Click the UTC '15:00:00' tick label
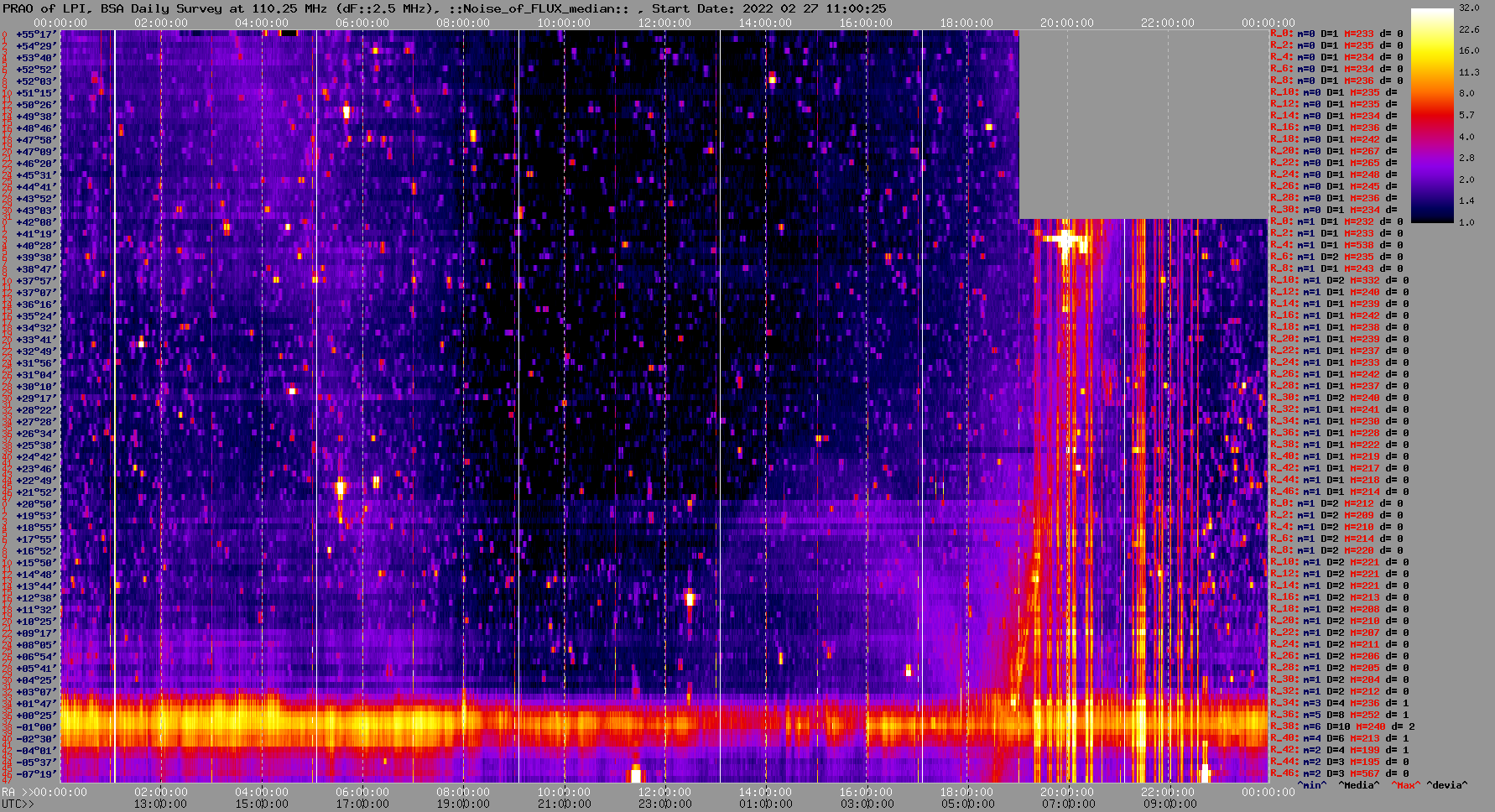Image resolution: width=1495 pixels, height=812 pixels. point(262,804)
